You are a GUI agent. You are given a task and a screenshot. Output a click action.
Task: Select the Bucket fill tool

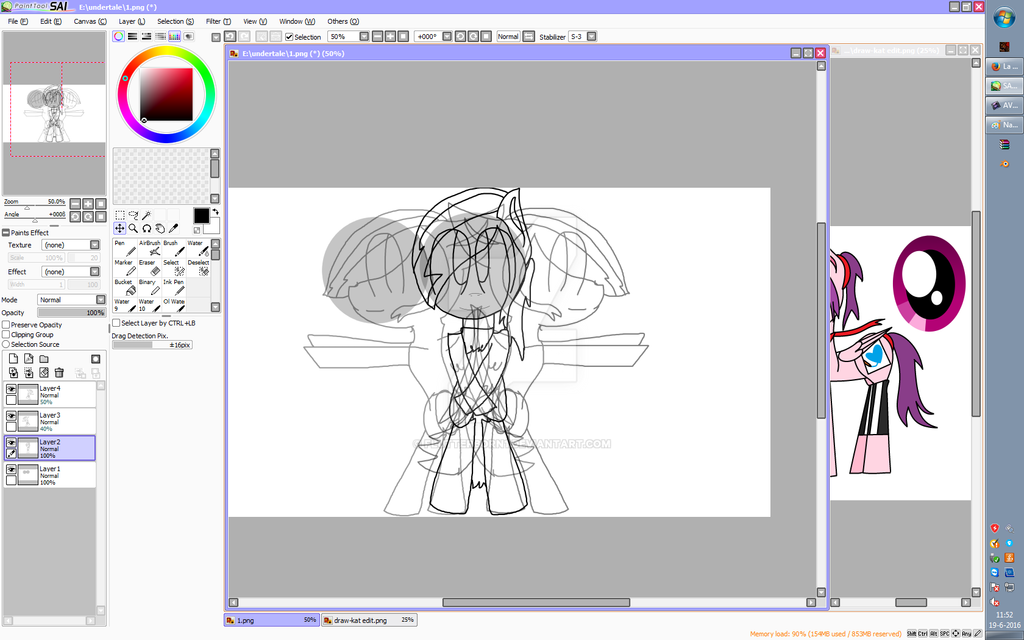click(125, 287)
